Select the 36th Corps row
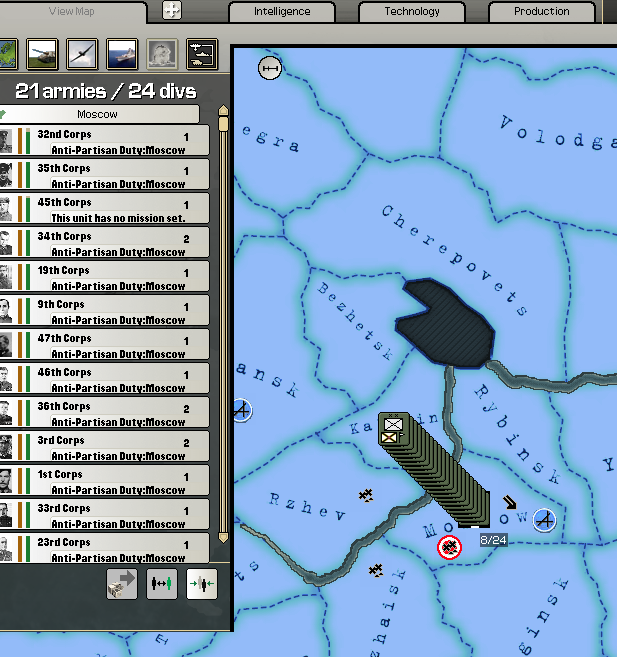 (x=104, y=412)
